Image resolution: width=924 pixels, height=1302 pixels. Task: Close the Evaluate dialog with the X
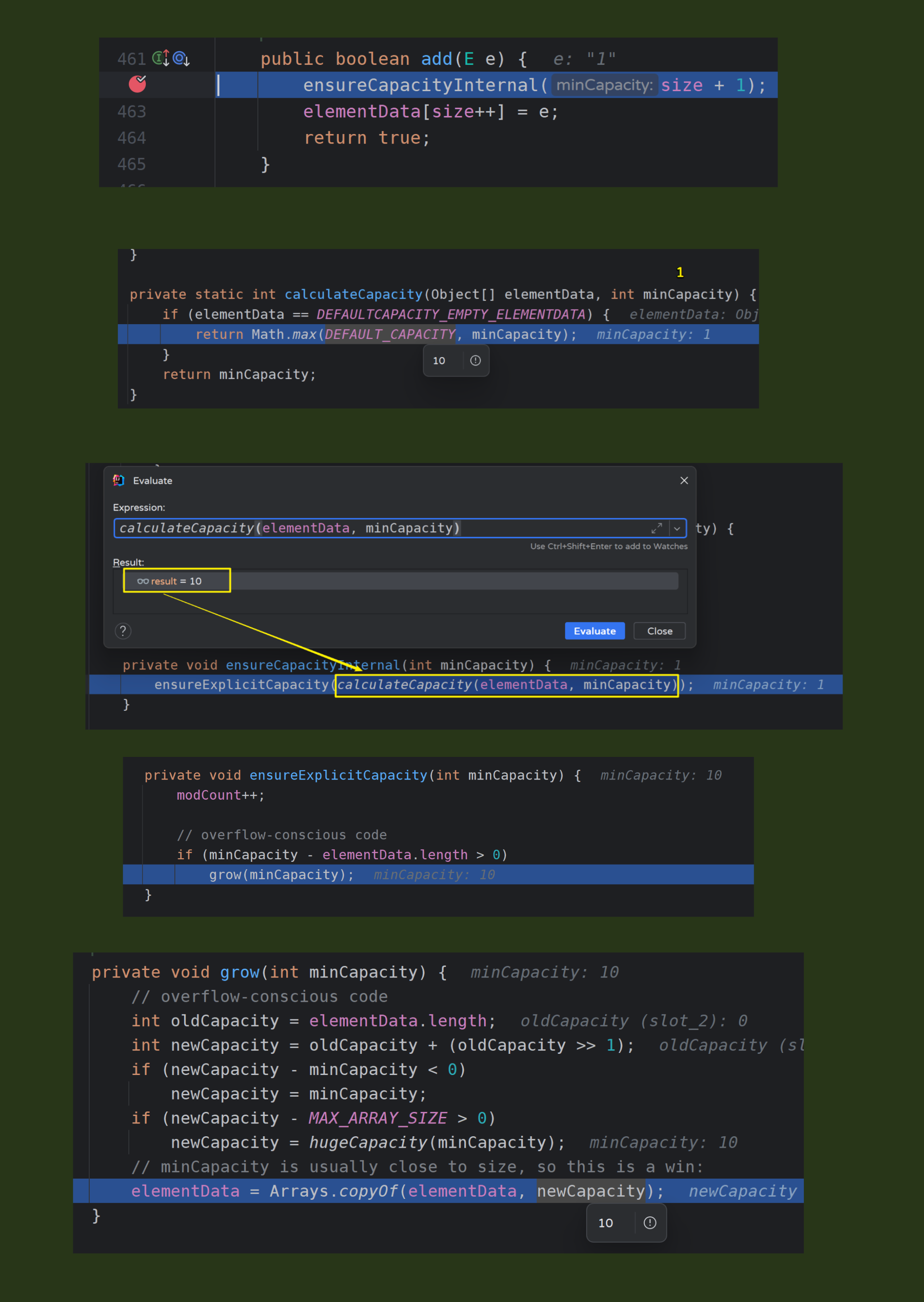click(x=684, y=481)
